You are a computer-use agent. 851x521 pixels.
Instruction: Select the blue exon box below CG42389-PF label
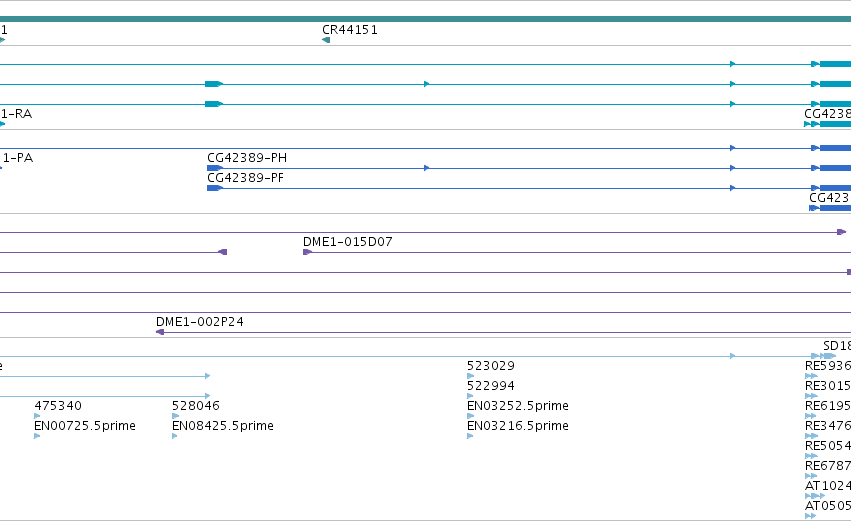tap(215, 188)
